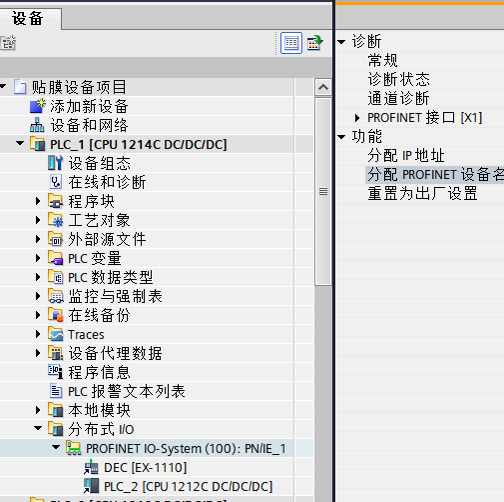The height and width of the screenshot is (502, 504).
Task: Click the DEC [EX-1110] device icon
Action: coord(91,467)
